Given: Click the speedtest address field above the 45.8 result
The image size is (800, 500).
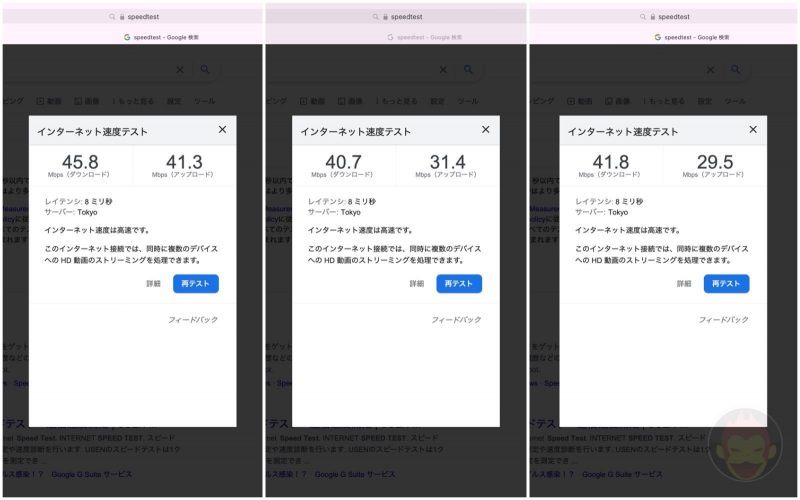Looking at the screenshot, I should click(133, 16).
